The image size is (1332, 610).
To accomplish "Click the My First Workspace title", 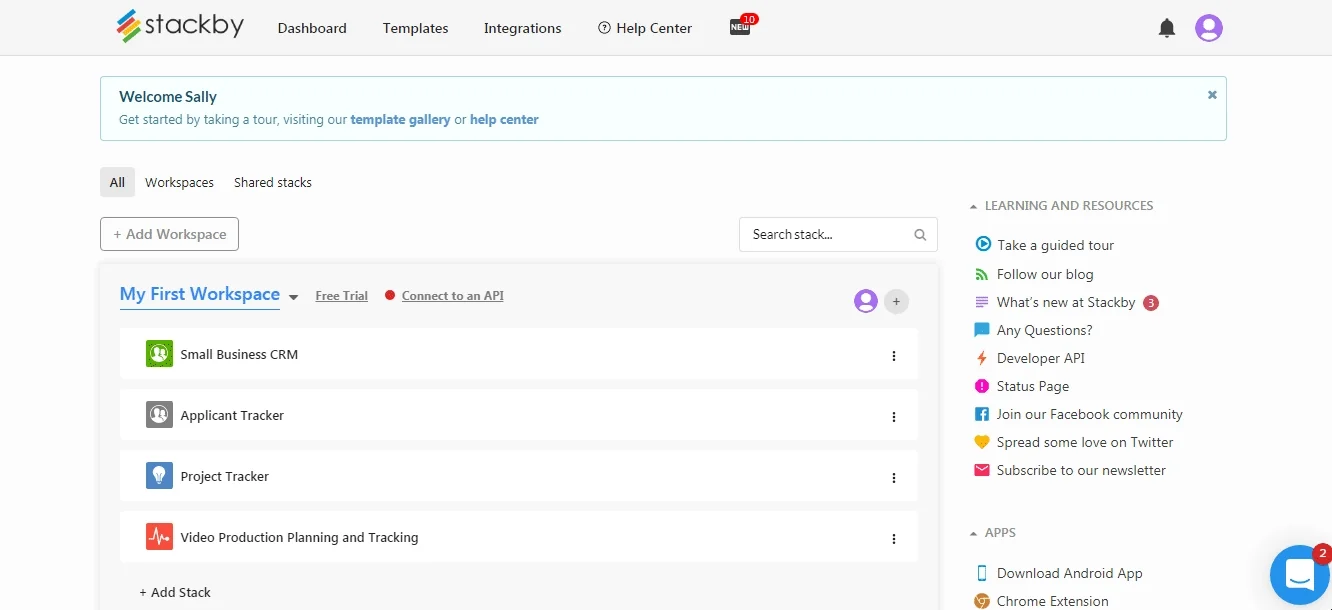I will (200, 294).
